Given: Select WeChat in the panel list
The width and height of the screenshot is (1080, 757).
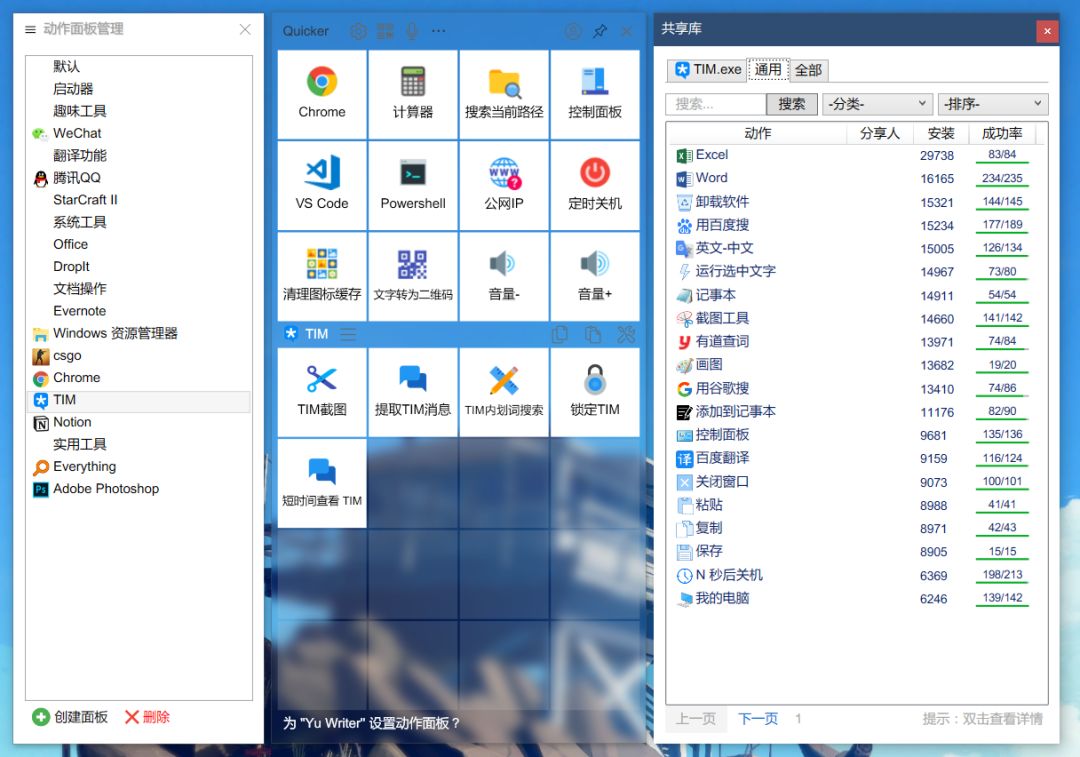Looking at the screenshot, I should (x=139, y=133).
